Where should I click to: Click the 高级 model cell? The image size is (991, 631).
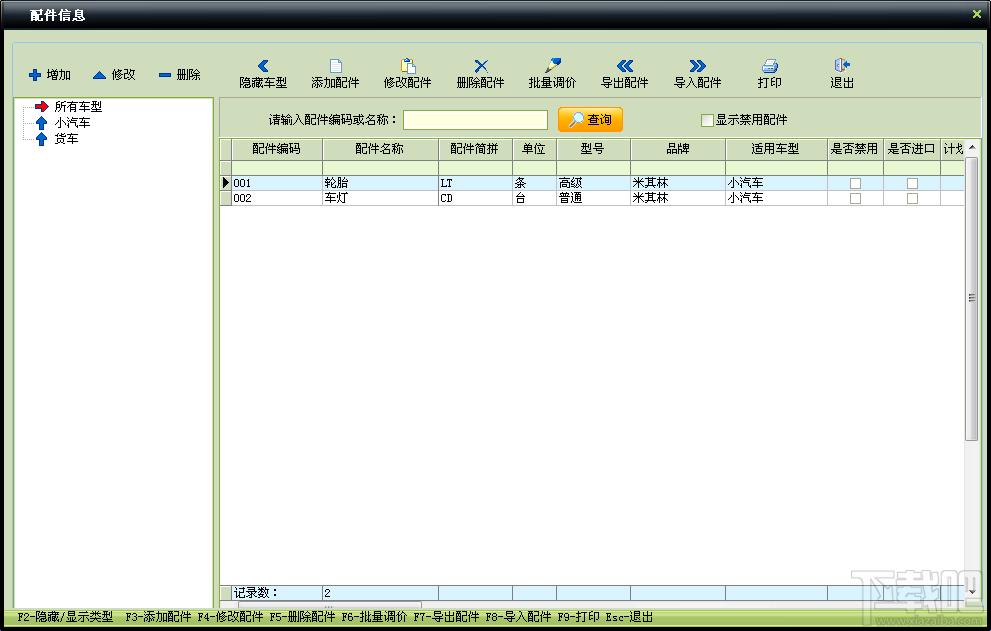pos(593,183)
